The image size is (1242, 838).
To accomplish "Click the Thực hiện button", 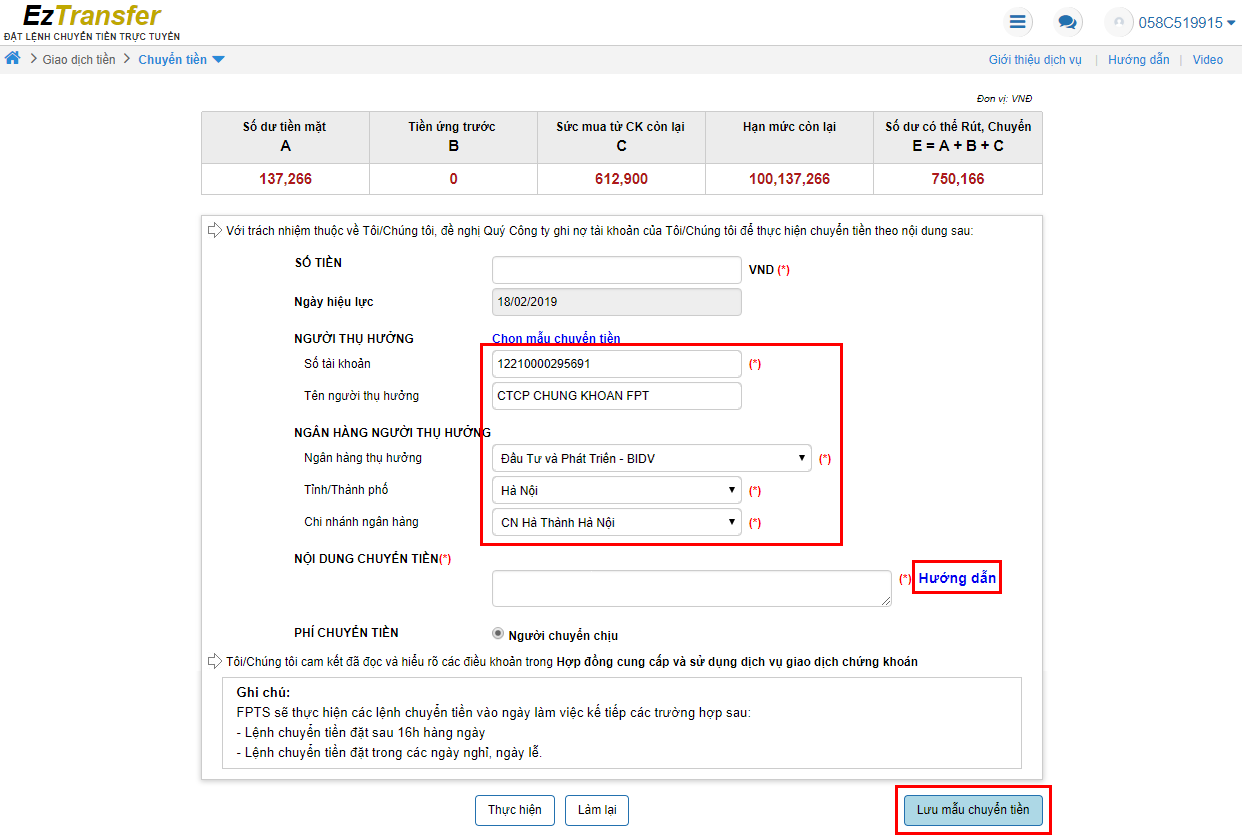I will coord(515,810).
